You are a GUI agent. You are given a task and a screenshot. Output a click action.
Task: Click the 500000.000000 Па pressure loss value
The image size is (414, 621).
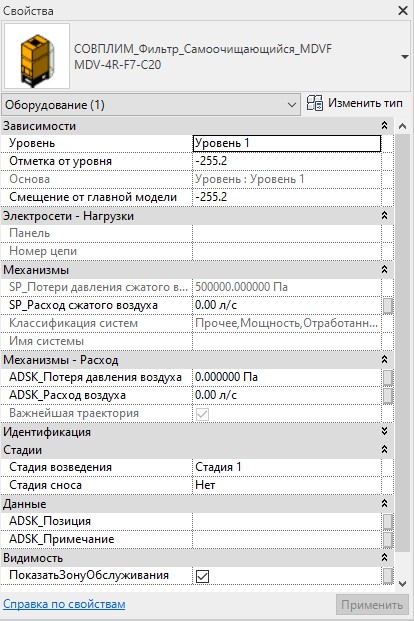[x=241, y=287]
